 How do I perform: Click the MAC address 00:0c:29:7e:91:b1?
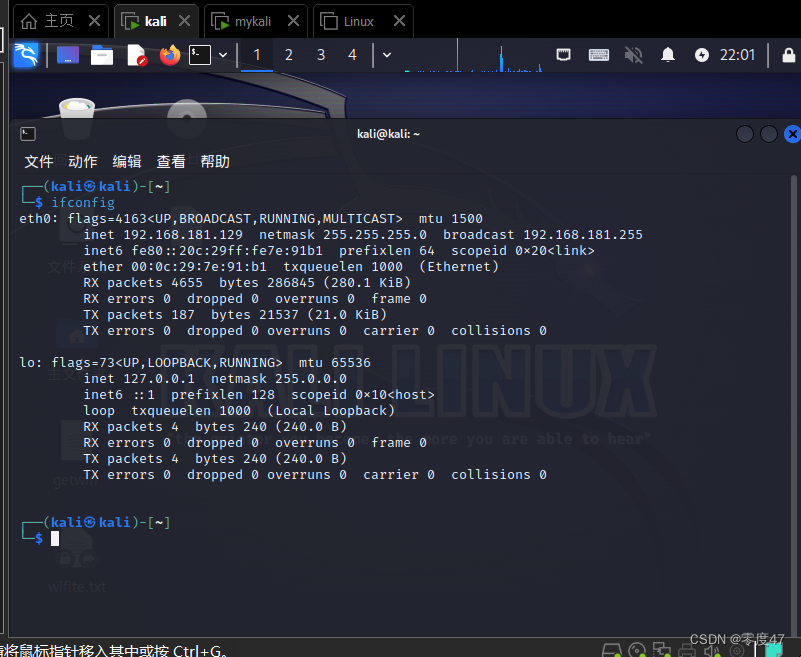tap(199, 267)
